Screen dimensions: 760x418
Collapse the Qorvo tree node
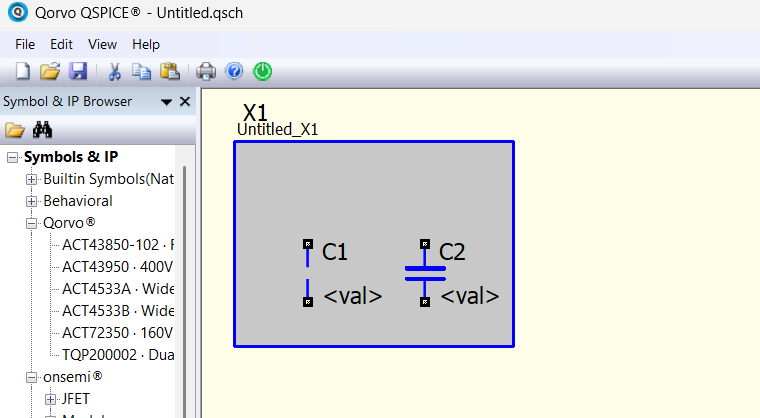31,223
